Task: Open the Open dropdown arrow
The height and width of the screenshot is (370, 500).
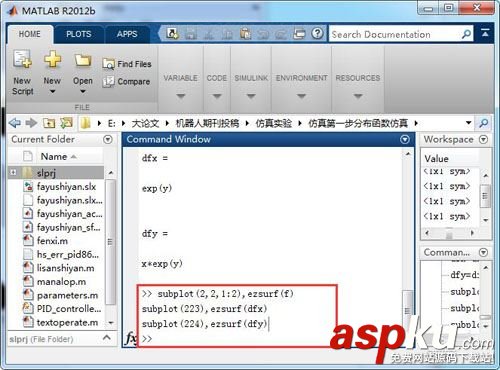Action: point(83,91)
